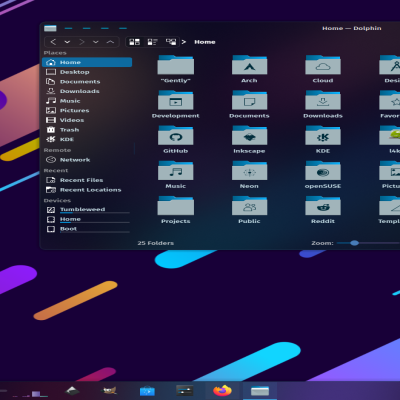This screenshot has width=400, height=400.
Task: Select the Development folder
Action: (176, 105)
